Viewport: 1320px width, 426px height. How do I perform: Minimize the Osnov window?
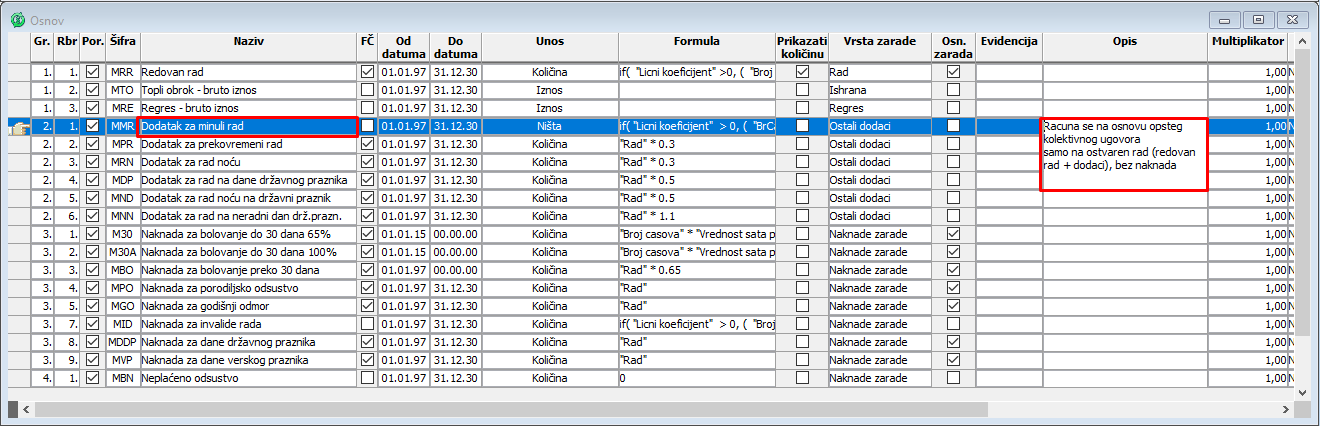point(1224,19)
